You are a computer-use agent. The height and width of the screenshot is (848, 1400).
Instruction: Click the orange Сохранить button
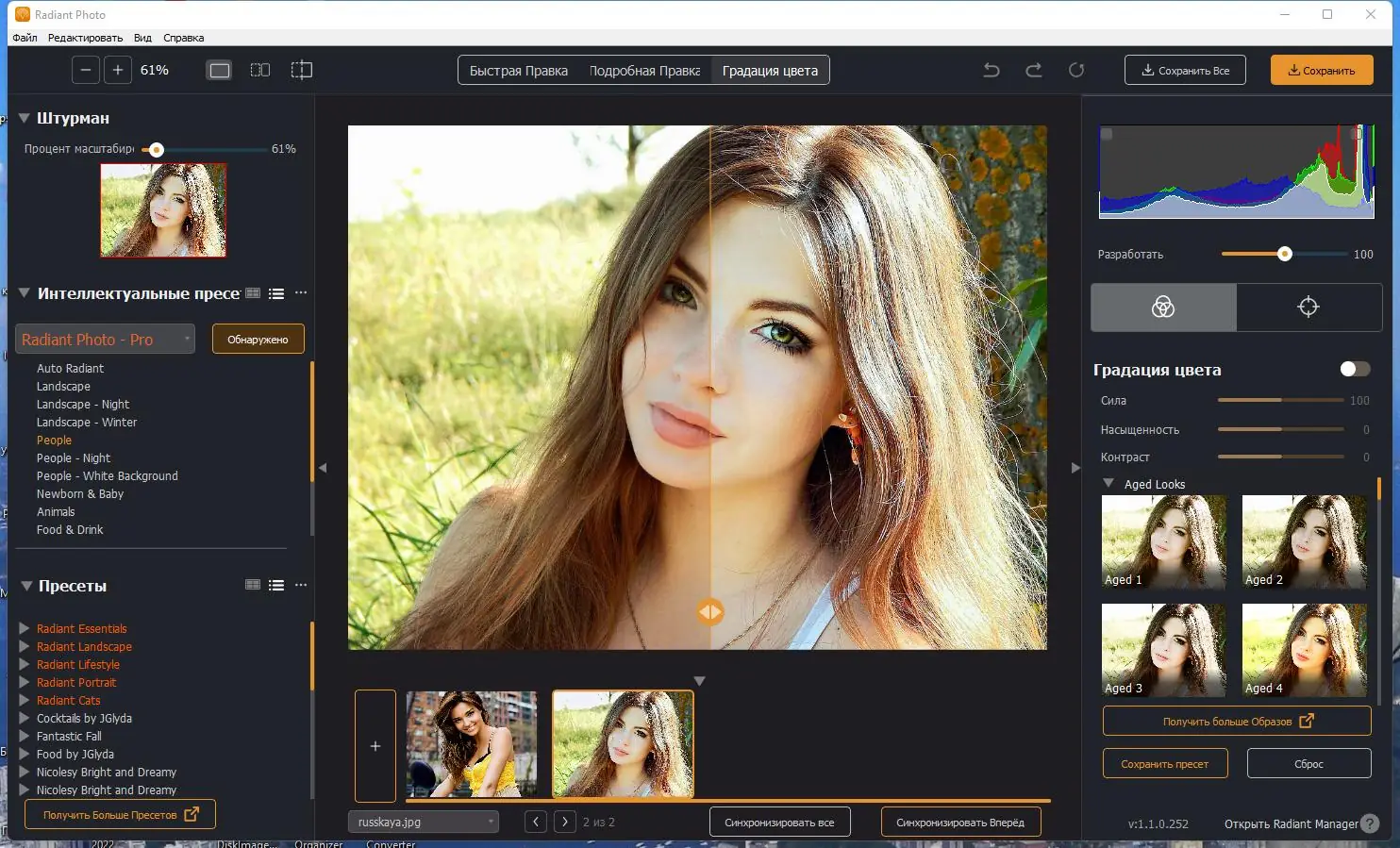tap(1322, 71)
